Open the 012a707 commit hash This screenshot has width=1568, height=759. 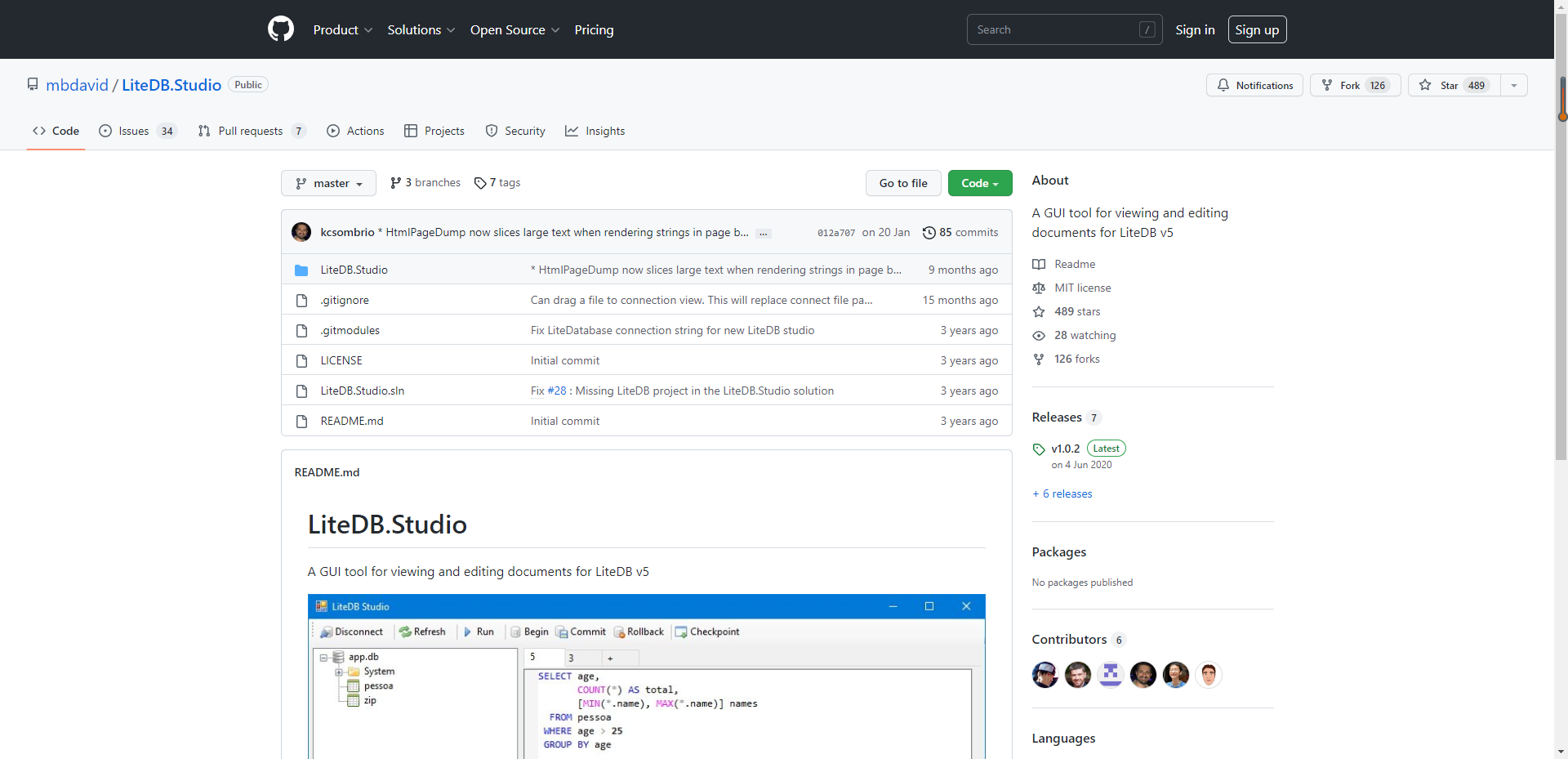click(x=836, y=233)
